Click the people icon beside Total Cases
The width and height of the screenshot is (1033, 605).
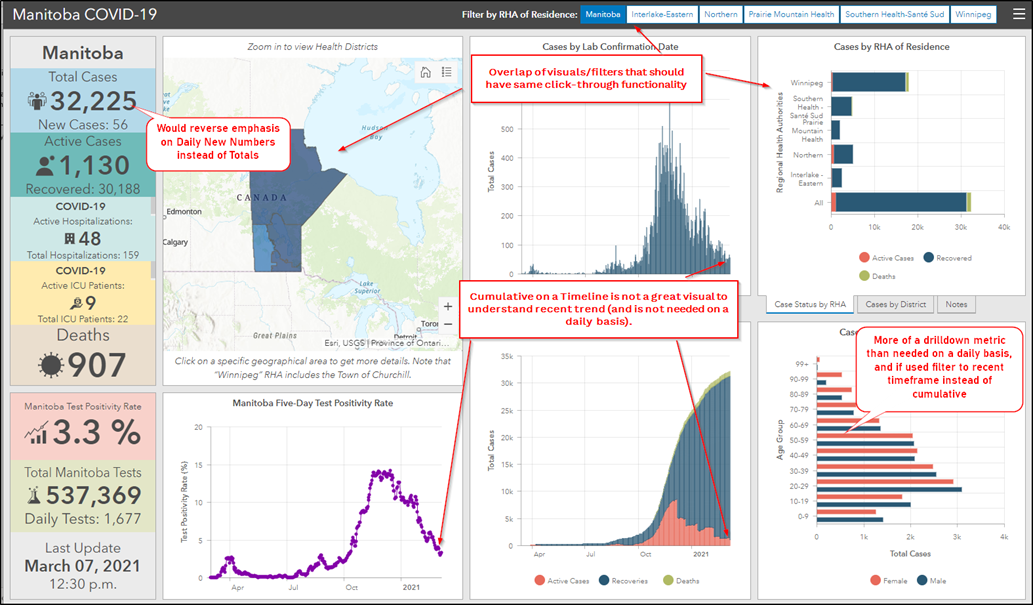click(37, 101)
